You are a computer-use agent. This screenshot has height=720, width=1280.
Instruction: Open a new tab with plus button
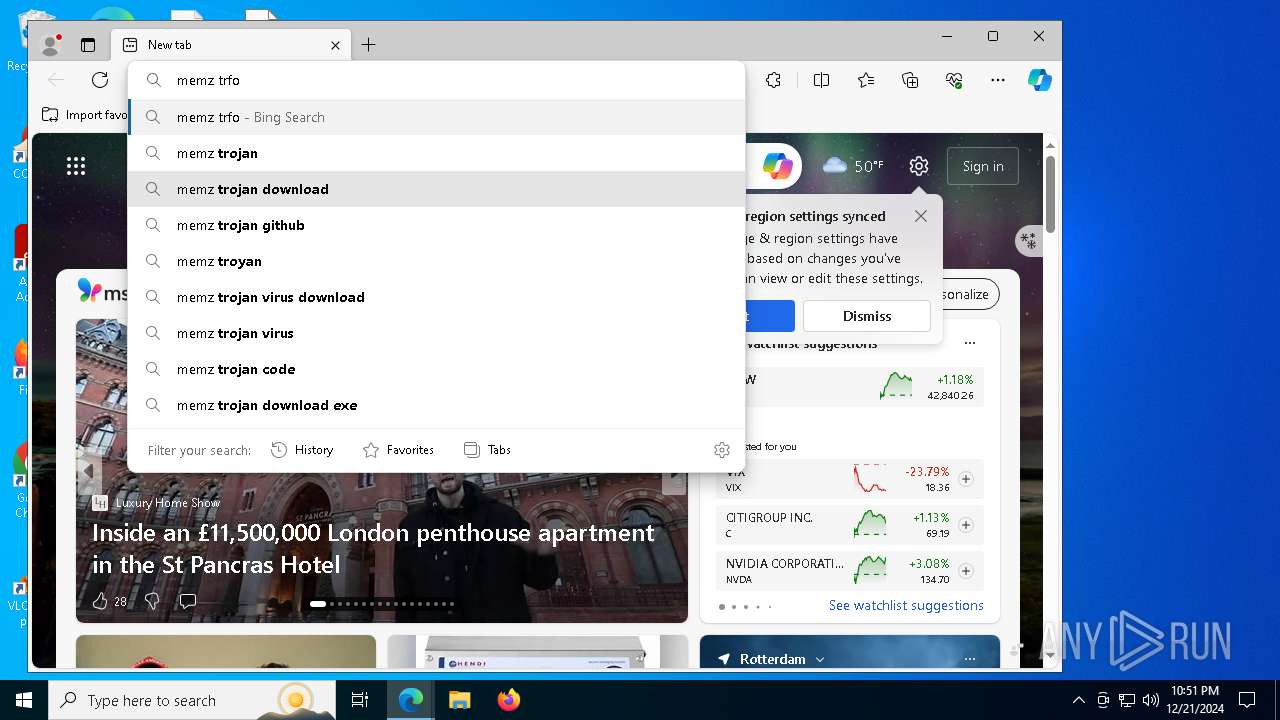click(368, 45)
